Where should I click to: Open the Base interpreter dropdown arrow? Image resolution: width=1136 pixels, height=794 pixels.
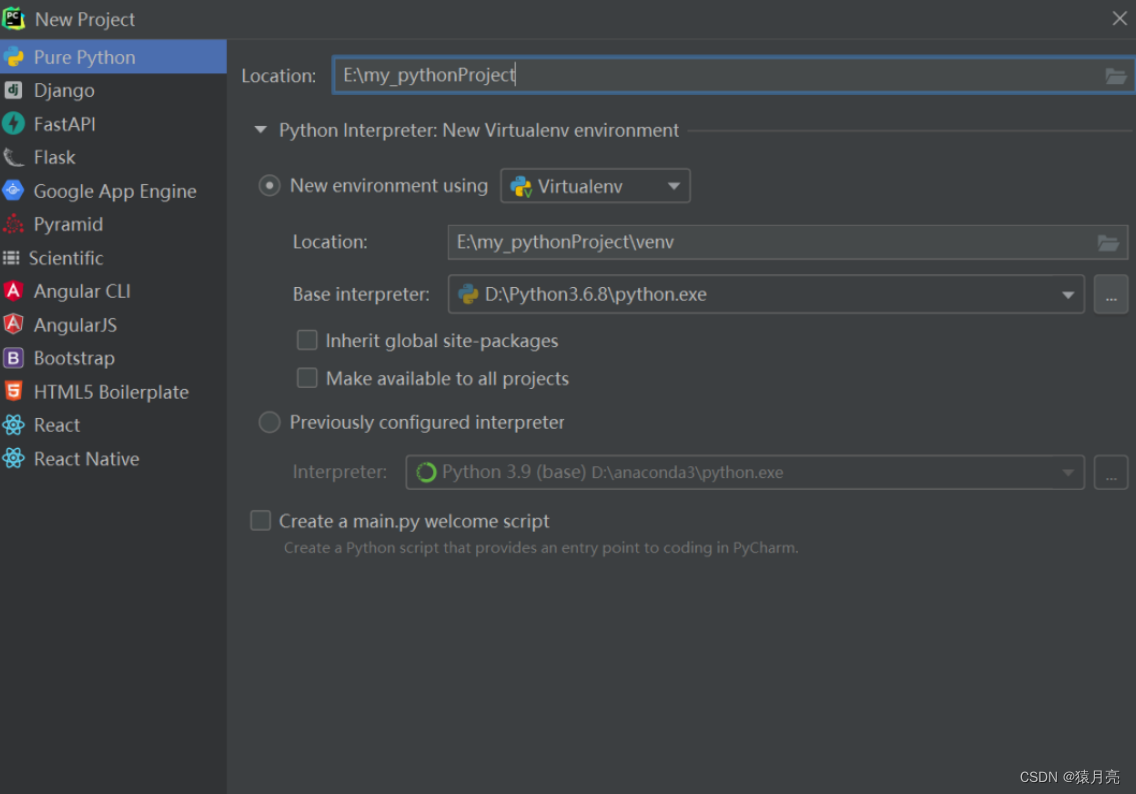coord(1067,295)
